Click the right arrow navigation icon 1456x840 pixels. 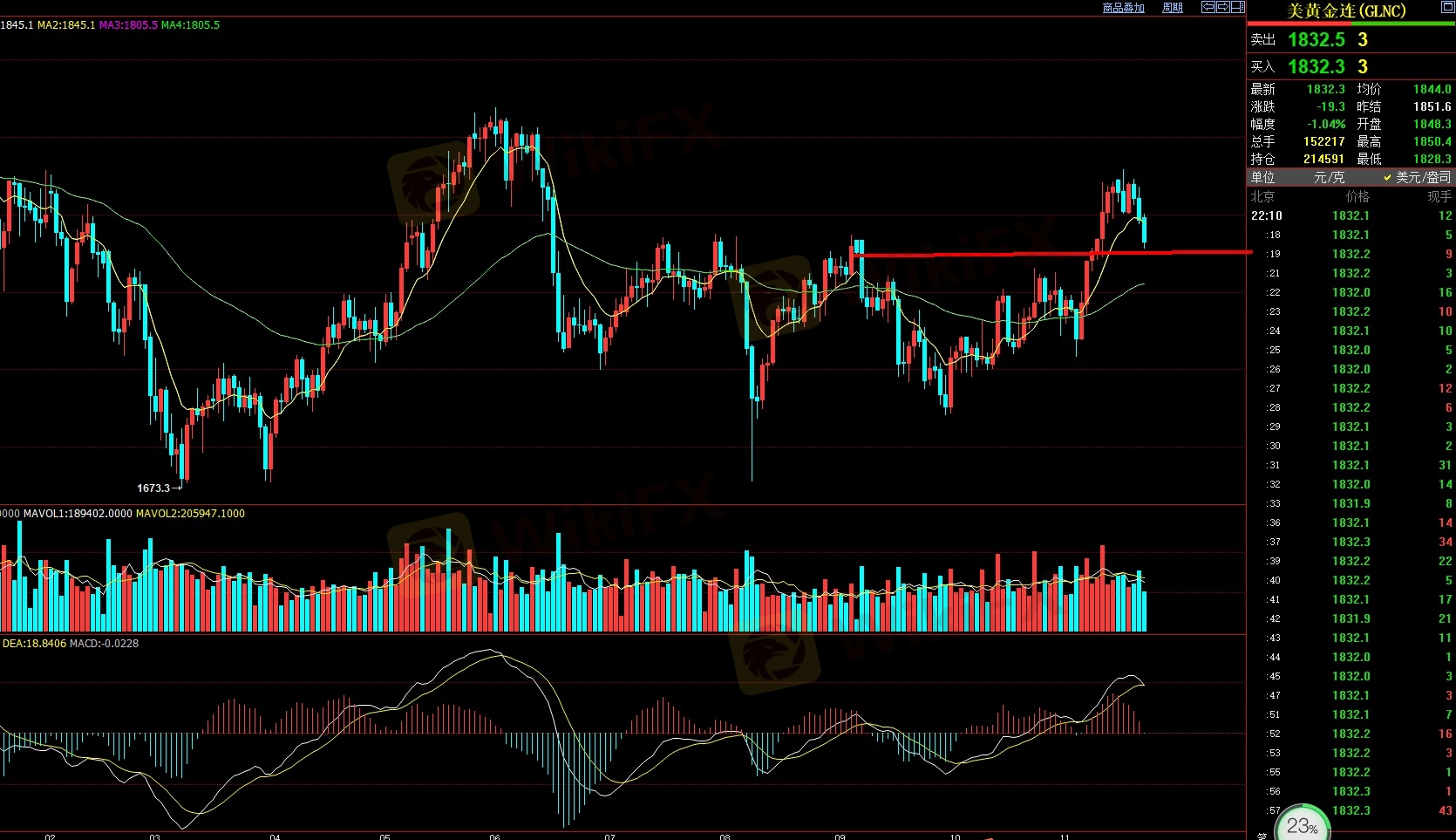click(x=1222, y=7)
